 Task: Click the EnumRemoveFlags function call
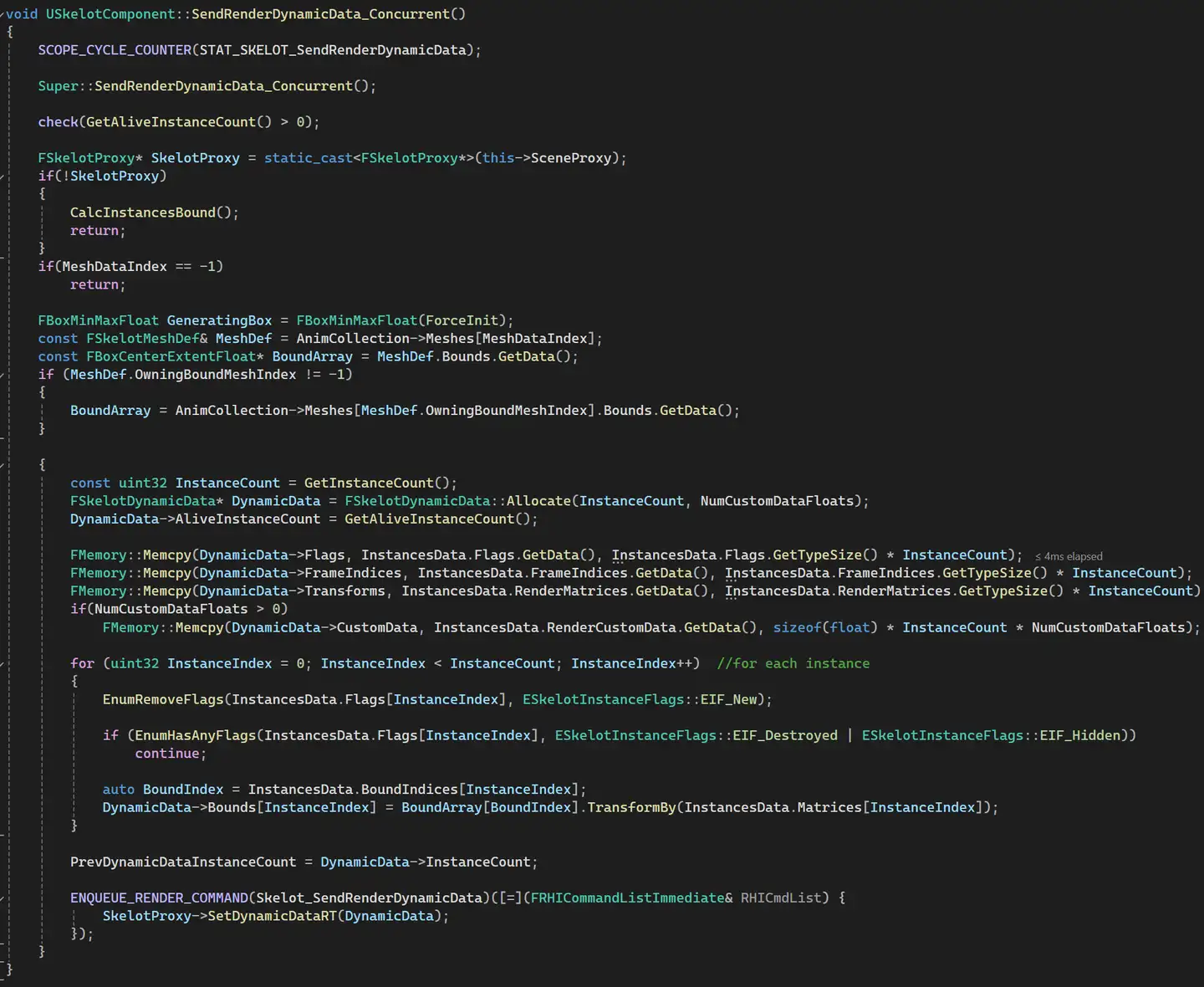point(162,699)
